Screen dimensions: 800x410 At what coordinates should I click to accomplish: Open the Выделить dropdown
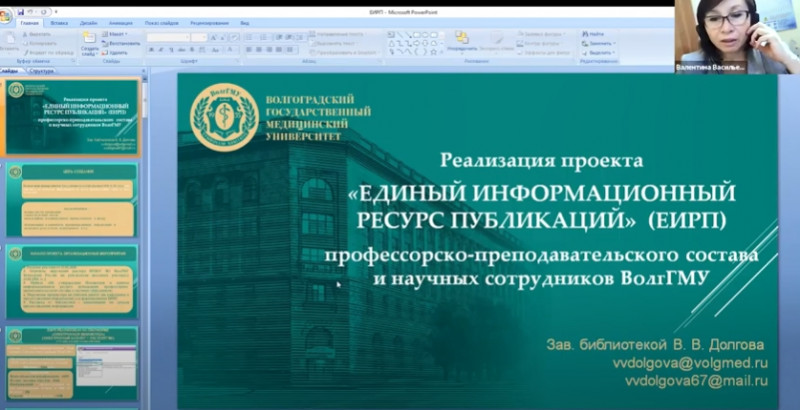pos(598,53)
